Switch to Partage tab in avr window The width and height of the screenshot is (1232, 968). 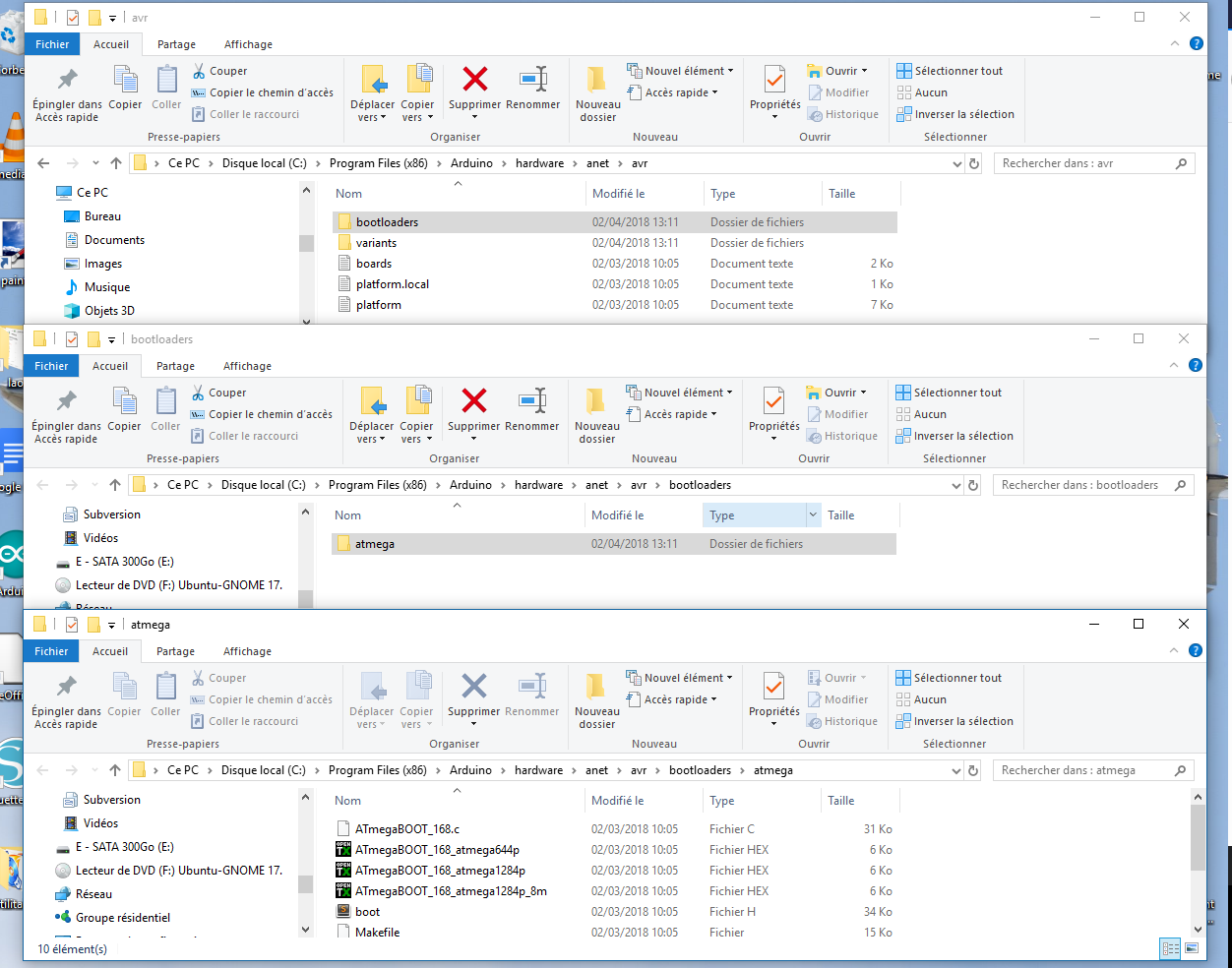[176, 44]
